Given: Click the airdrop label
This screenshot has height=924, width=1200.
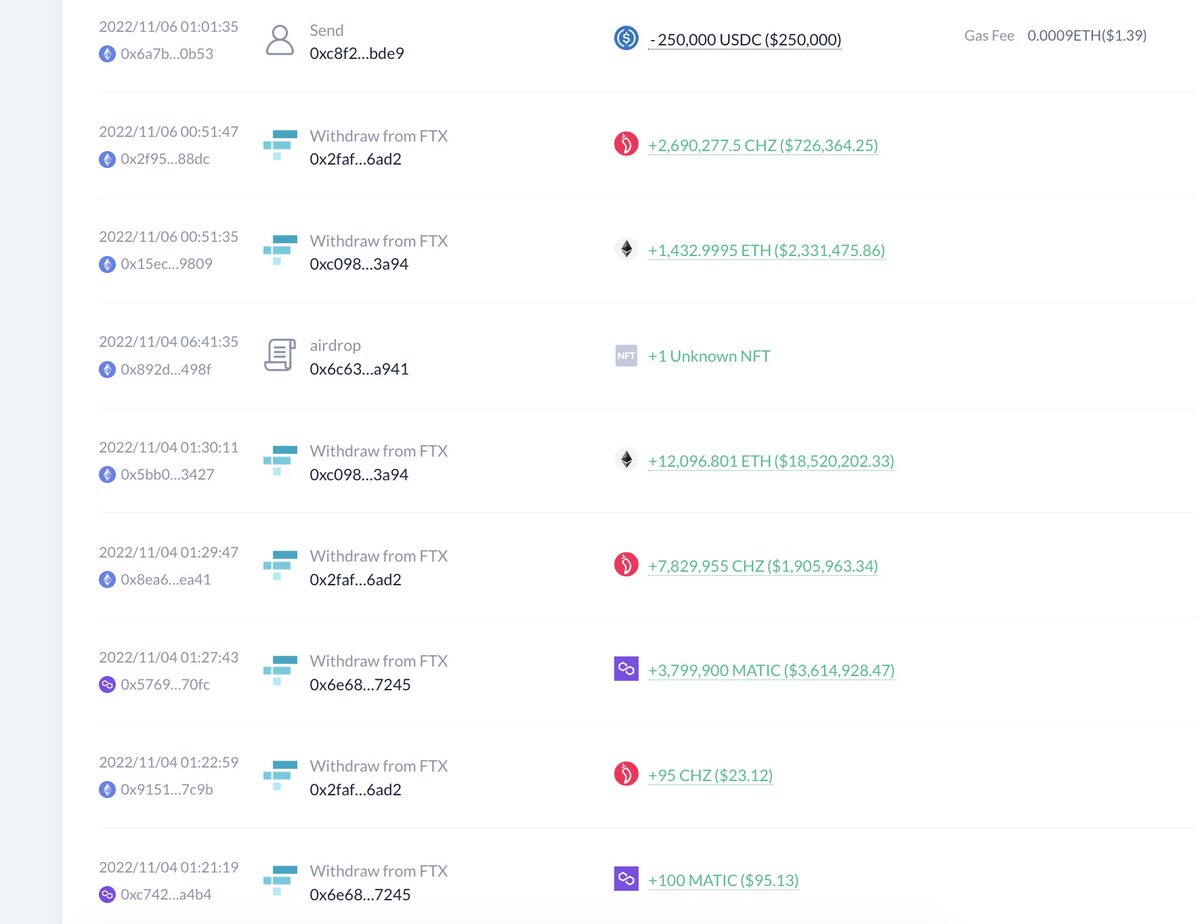Looking at the screenshot, I should [336, 345].
